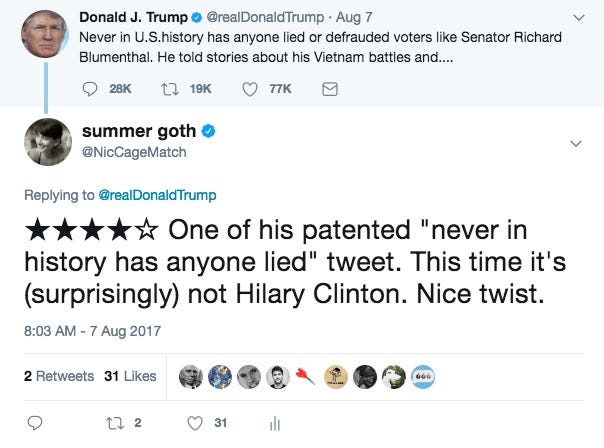Like summer goth's reply with 31 heart
The width and height of the screenshot is (604, 448).
(195, 423)
